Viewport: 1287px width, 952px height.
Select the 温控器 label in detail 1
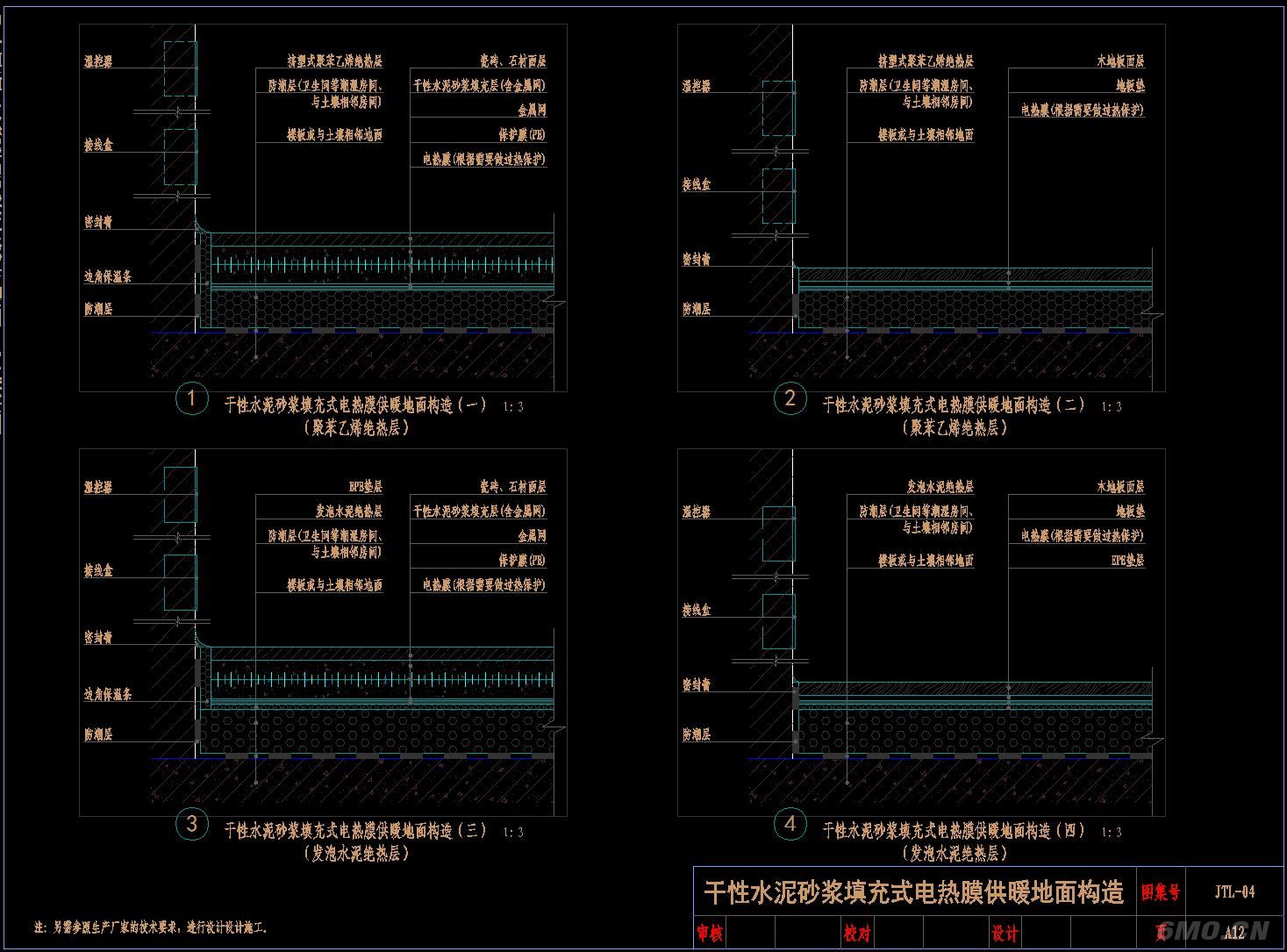click(x=98, y=61)
